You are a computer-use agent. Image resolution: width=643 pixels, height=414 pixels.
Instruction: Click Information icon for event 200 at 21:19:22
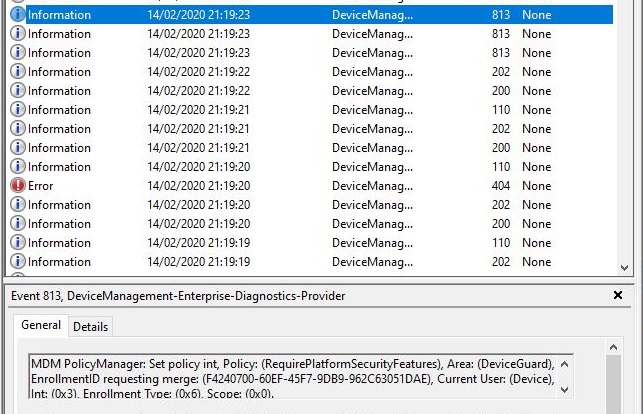18,91
